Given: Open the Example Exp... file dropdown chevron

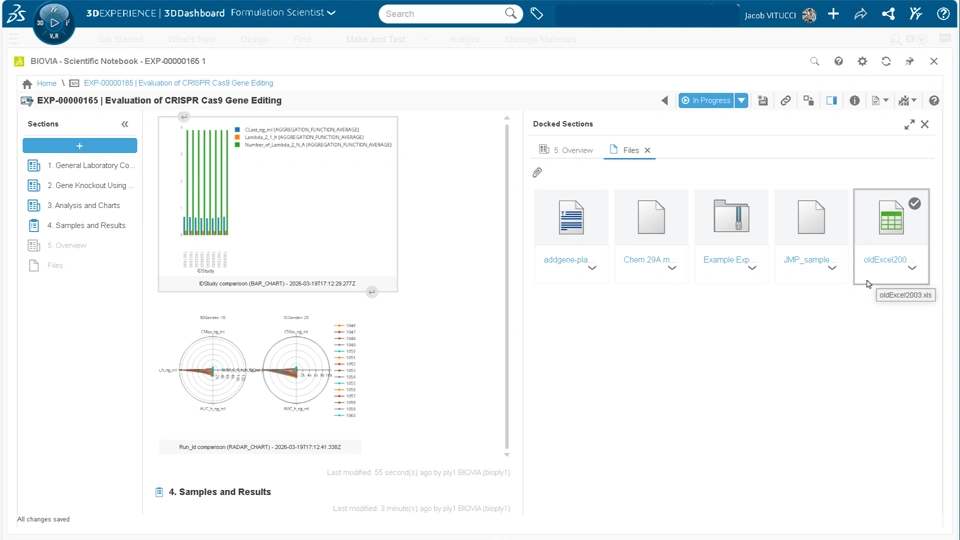Looking at the screenshot, I should 752,268.
